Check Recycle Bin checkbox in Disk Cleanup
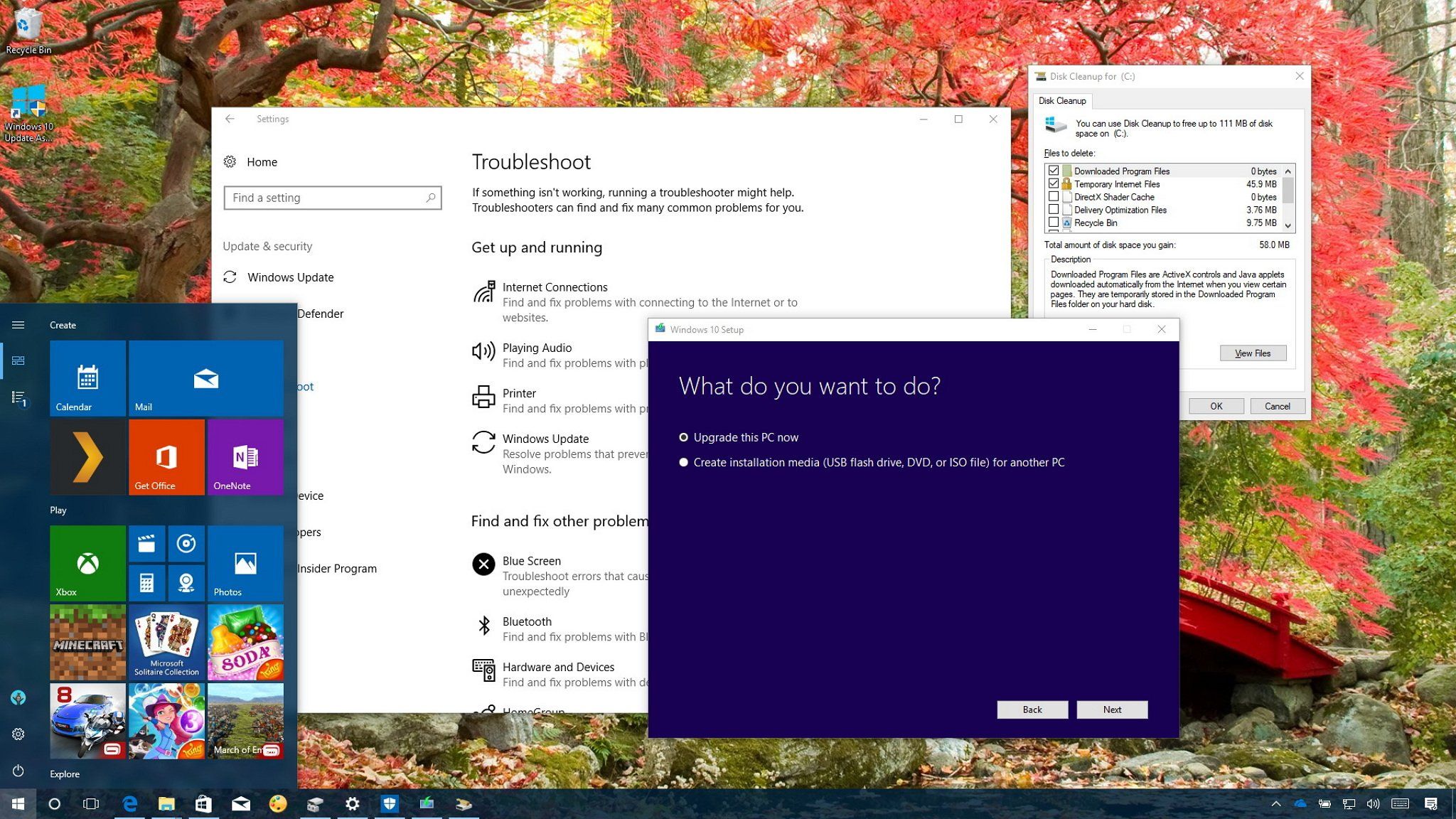The width and height of the screenshot is (1456, 819). click(x=1054, y=222)
